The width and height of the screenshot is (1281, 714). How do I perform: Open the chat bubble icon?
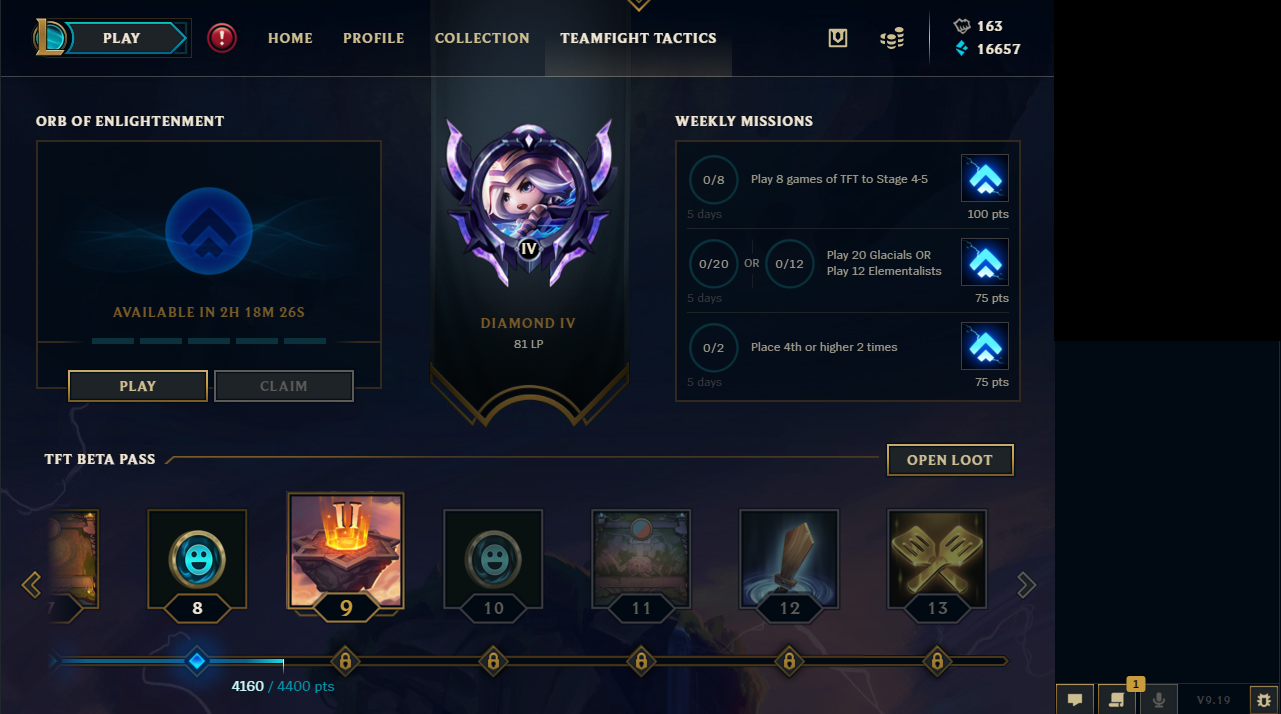1075,700
